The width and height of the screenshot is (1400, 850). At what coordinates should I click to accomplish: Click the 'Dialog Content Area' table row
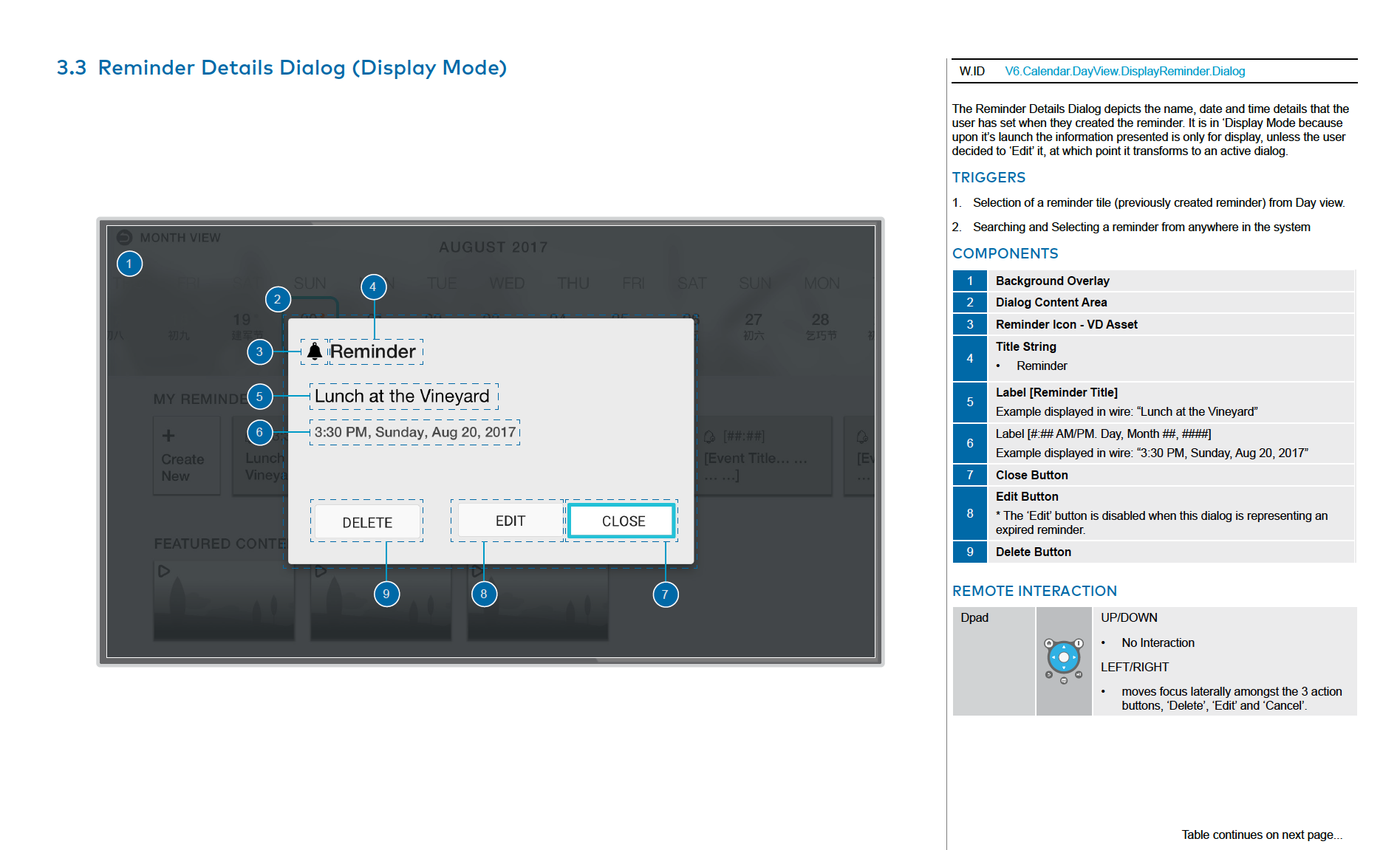(1154, 302)
